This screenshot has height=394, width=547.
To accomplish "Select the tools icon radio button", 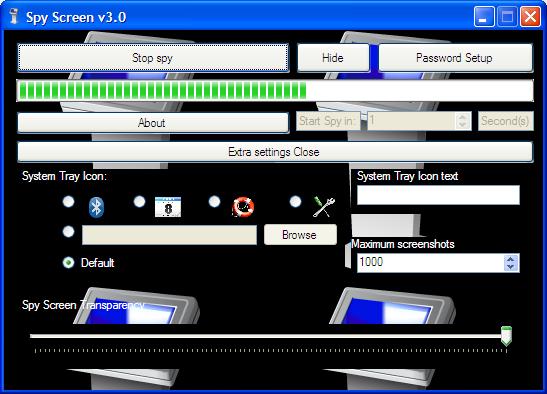I will tap(295, 201).
